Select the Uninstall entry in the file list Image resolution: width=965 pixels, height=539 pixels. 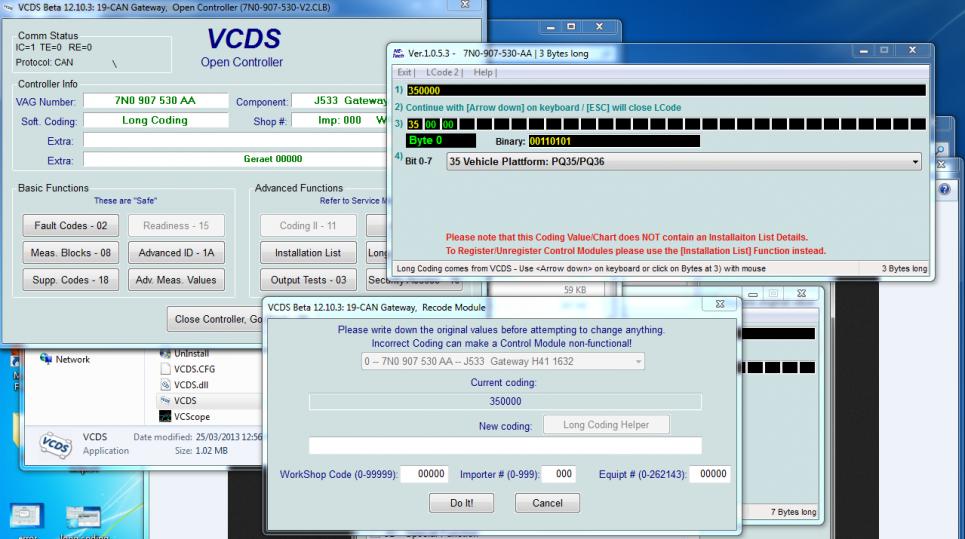coord(191,353)
